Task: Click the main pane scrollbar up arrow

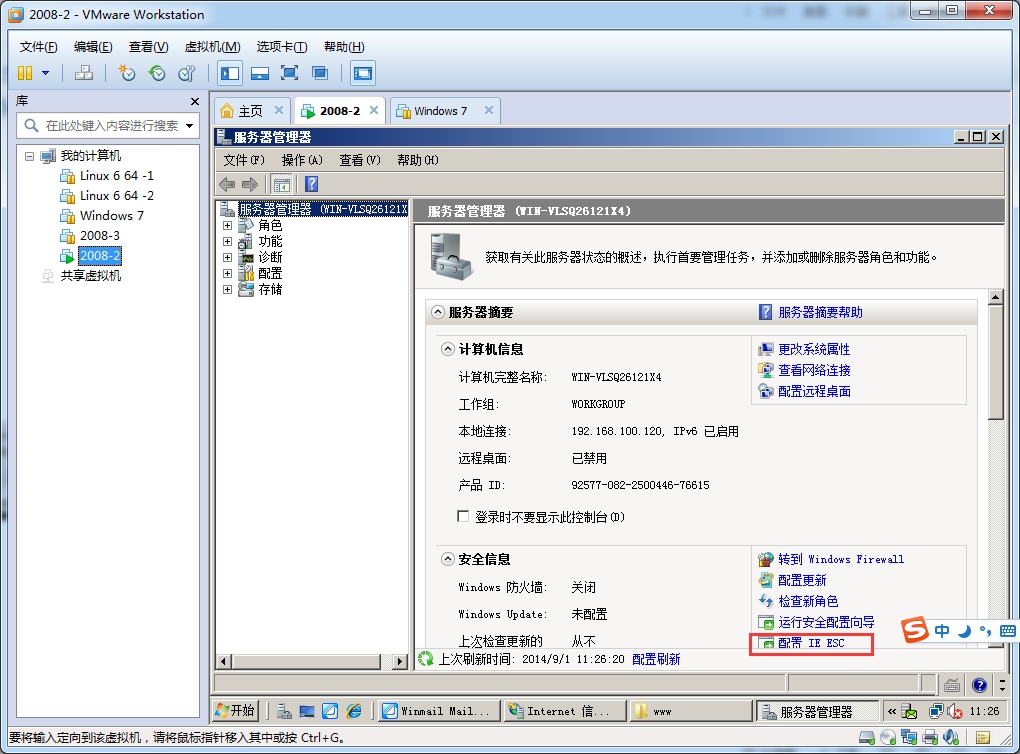Action: 995,298
